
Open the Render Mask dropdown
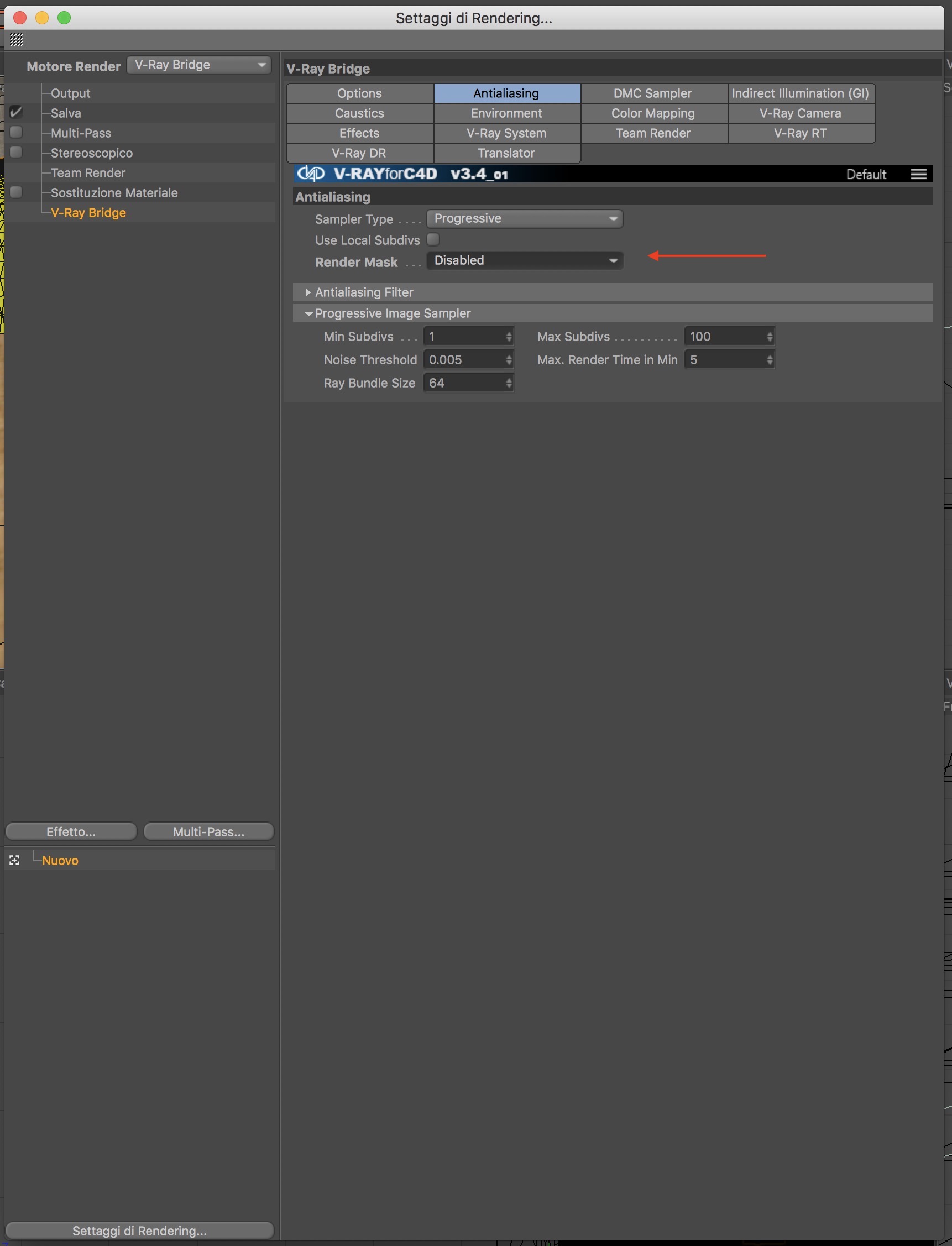pos(524,261)
